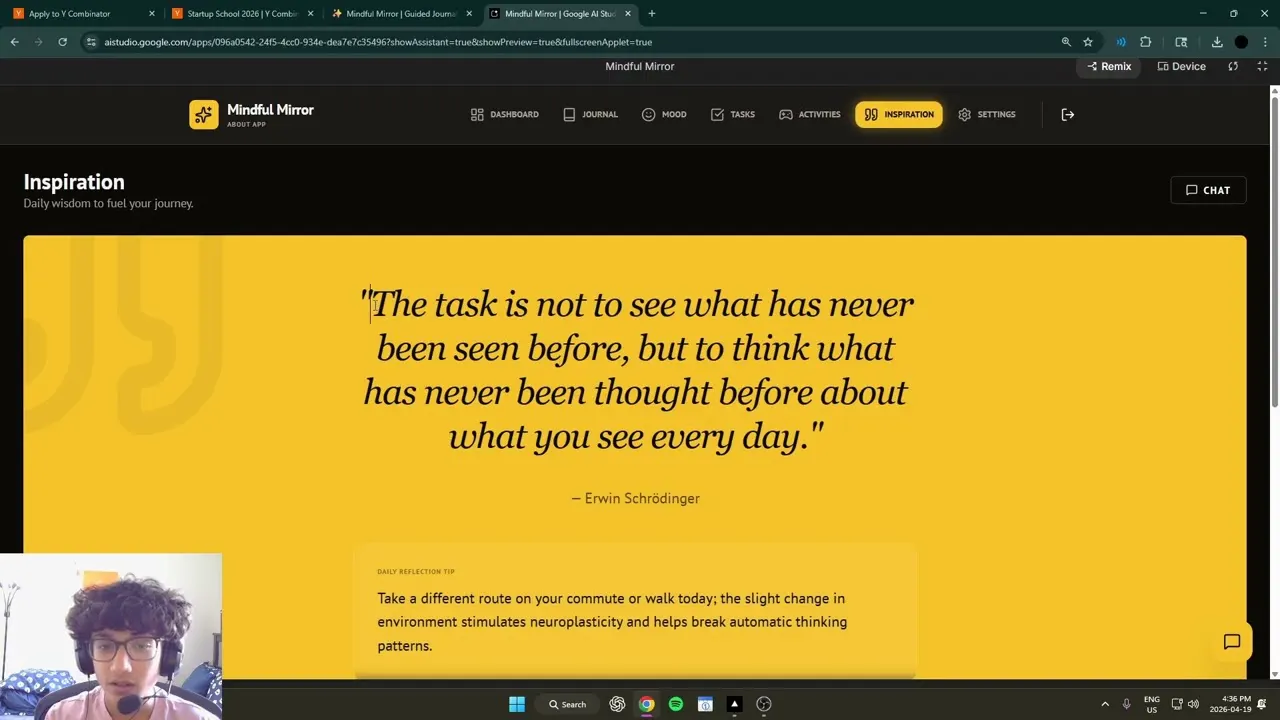Screen dimensions: 1280x720
Task: Open the notifications bell icon
Action: point(1262,704)
